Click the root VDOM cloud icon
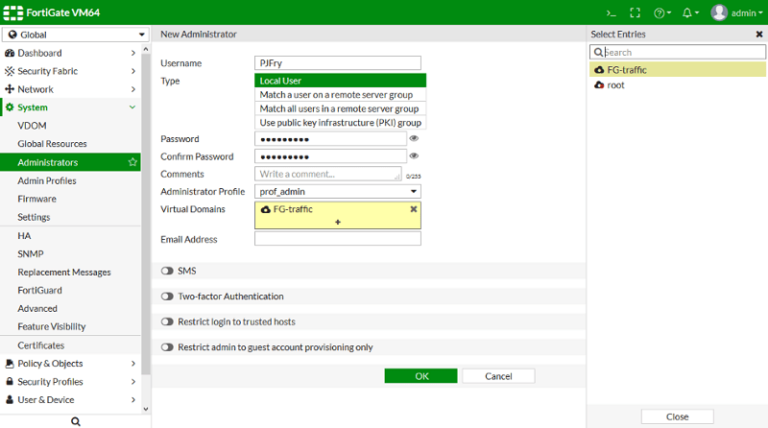This screenshot has width=768, height=428. click(599, 85)
